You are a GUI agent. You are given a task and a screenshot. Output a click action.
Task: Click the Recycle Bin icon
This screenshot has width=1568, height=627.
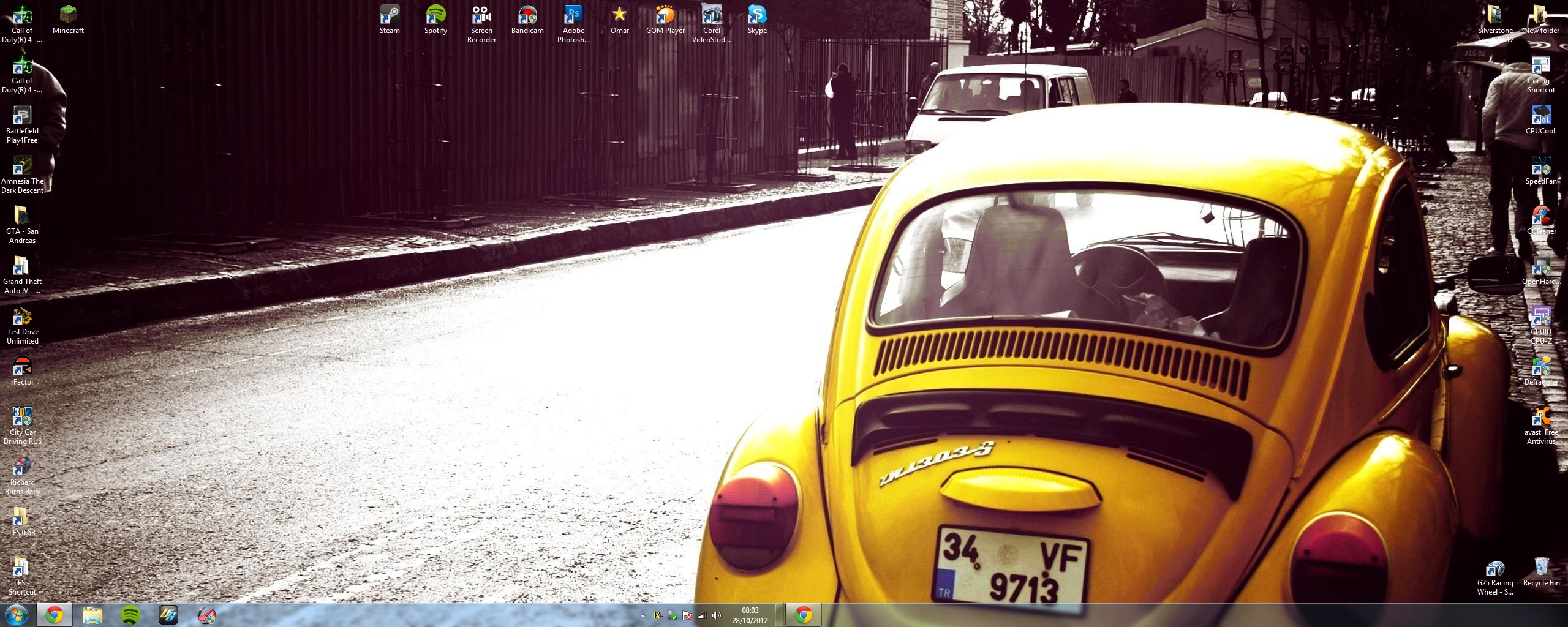1541,572
